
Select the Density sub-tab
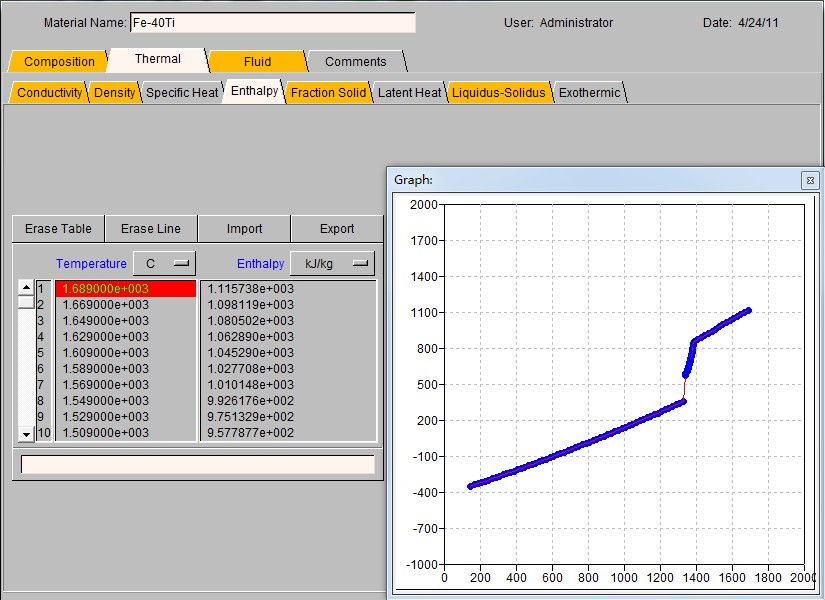pyautogui.click(x=114, y=93)
